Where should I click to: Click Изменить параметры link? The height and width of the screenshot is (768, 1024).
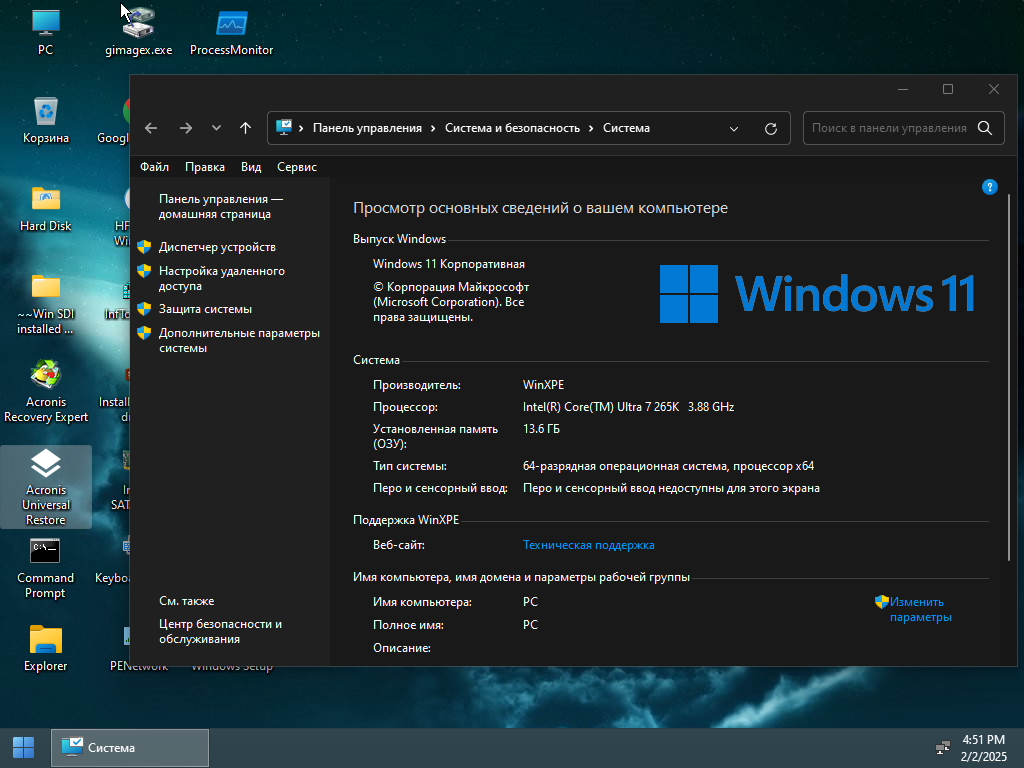pos(920,609)
